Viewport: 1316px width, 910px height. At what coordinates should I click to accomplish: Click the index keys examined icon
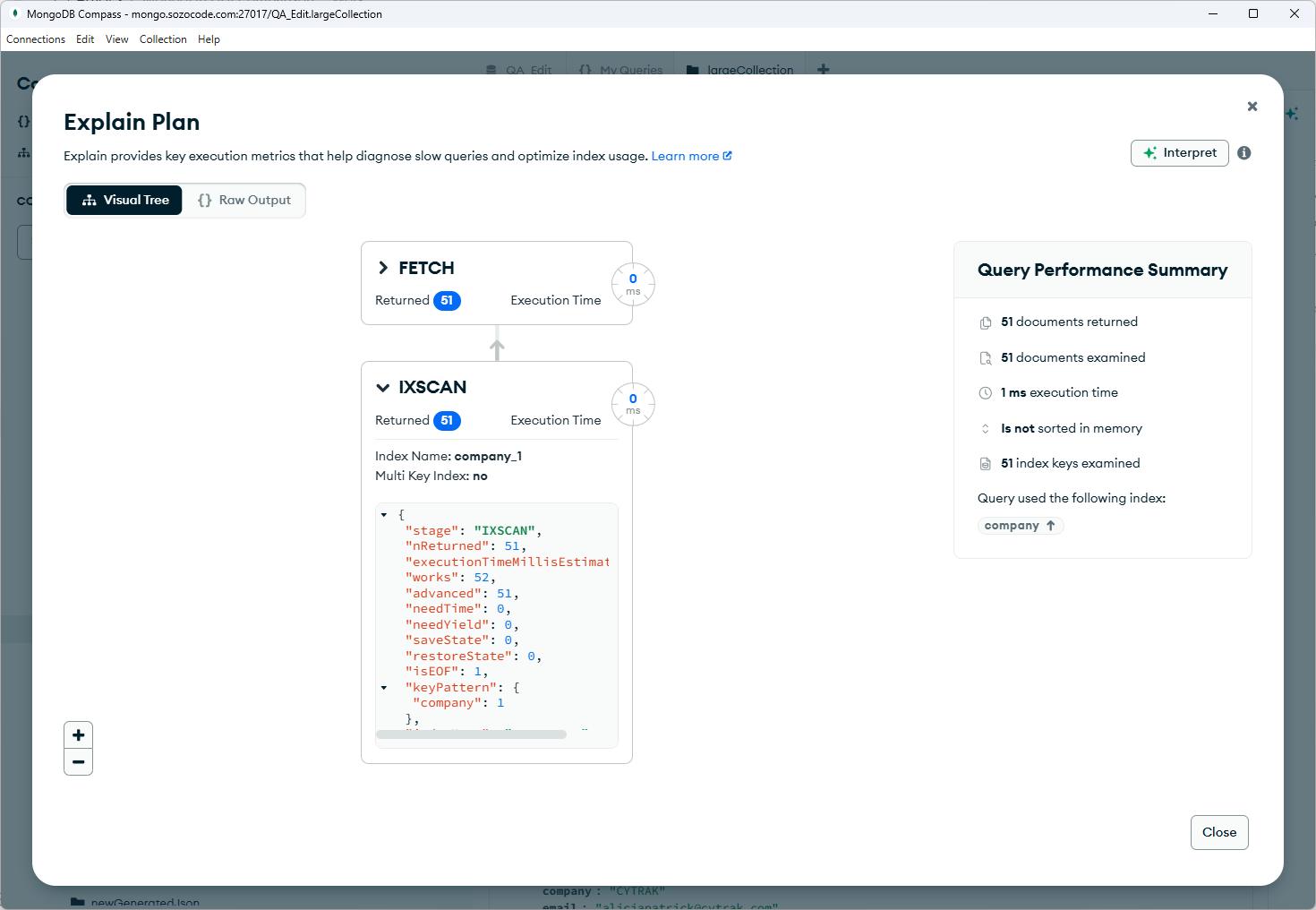pos(986,464)
